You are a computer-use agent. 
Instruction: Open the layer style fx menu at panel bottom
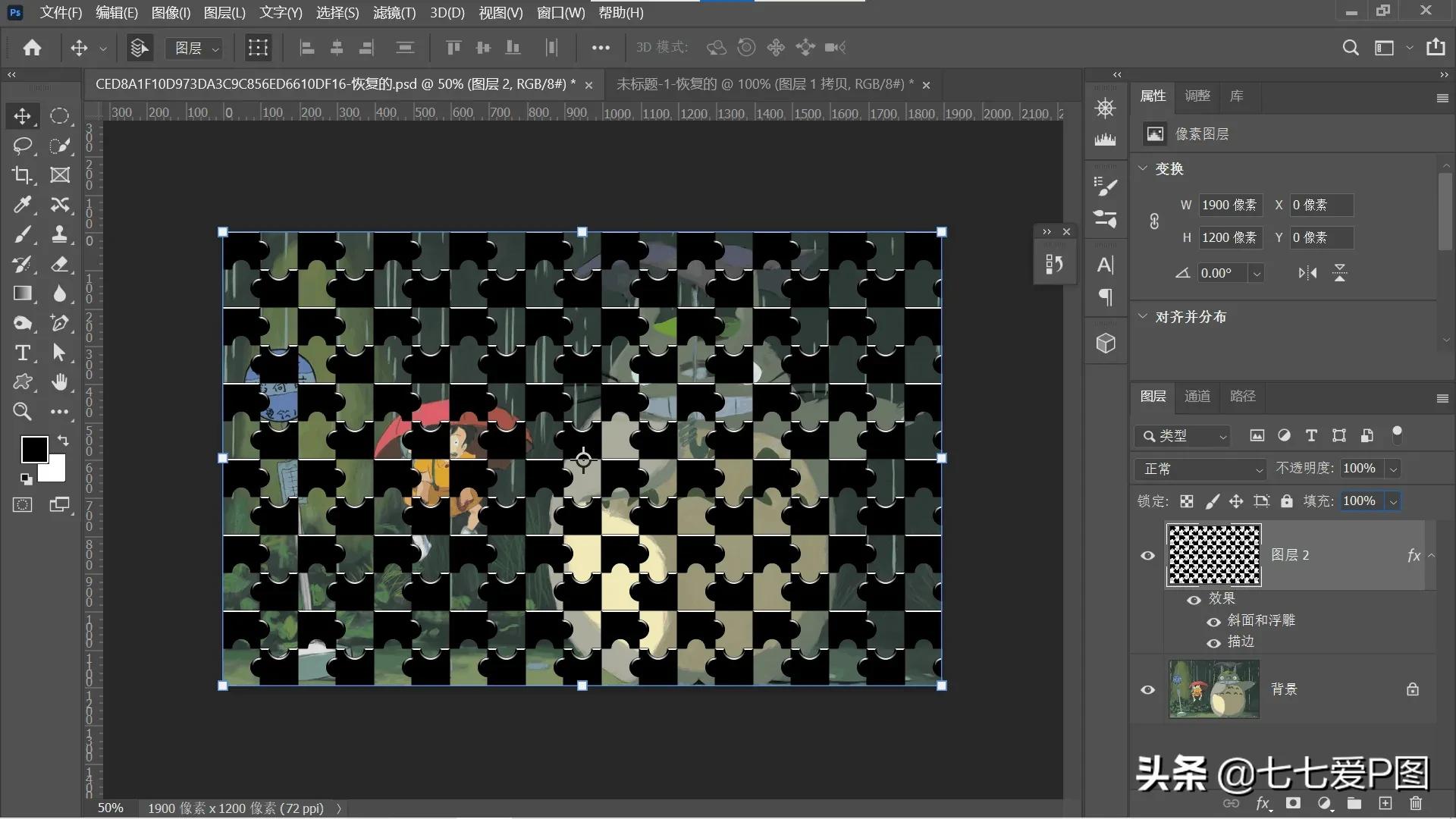point(1263,803)
